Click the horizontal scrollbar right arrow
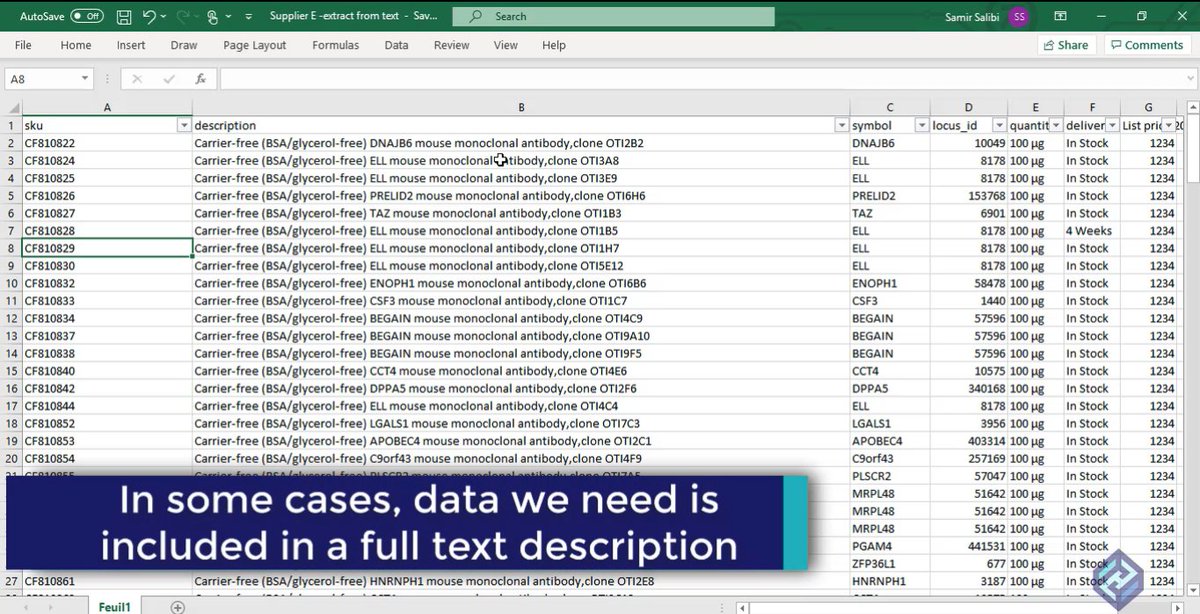The height and width of the screenshot is (614, 1200). pos(1177,606)
